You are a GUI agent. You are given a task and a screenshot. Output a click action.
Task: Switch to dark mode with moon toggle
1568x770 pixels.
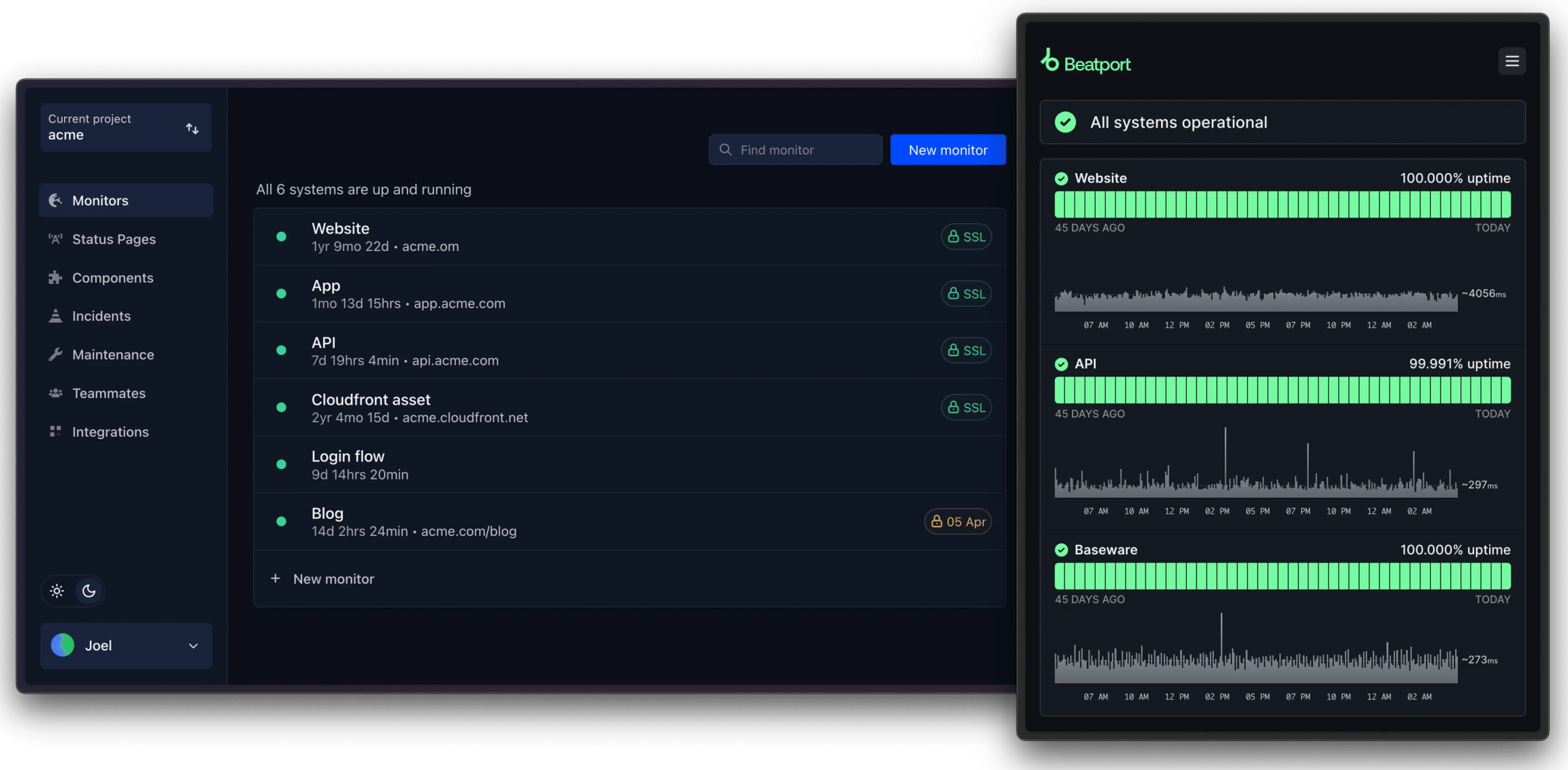pyautogui.click(x=89, y=591)
